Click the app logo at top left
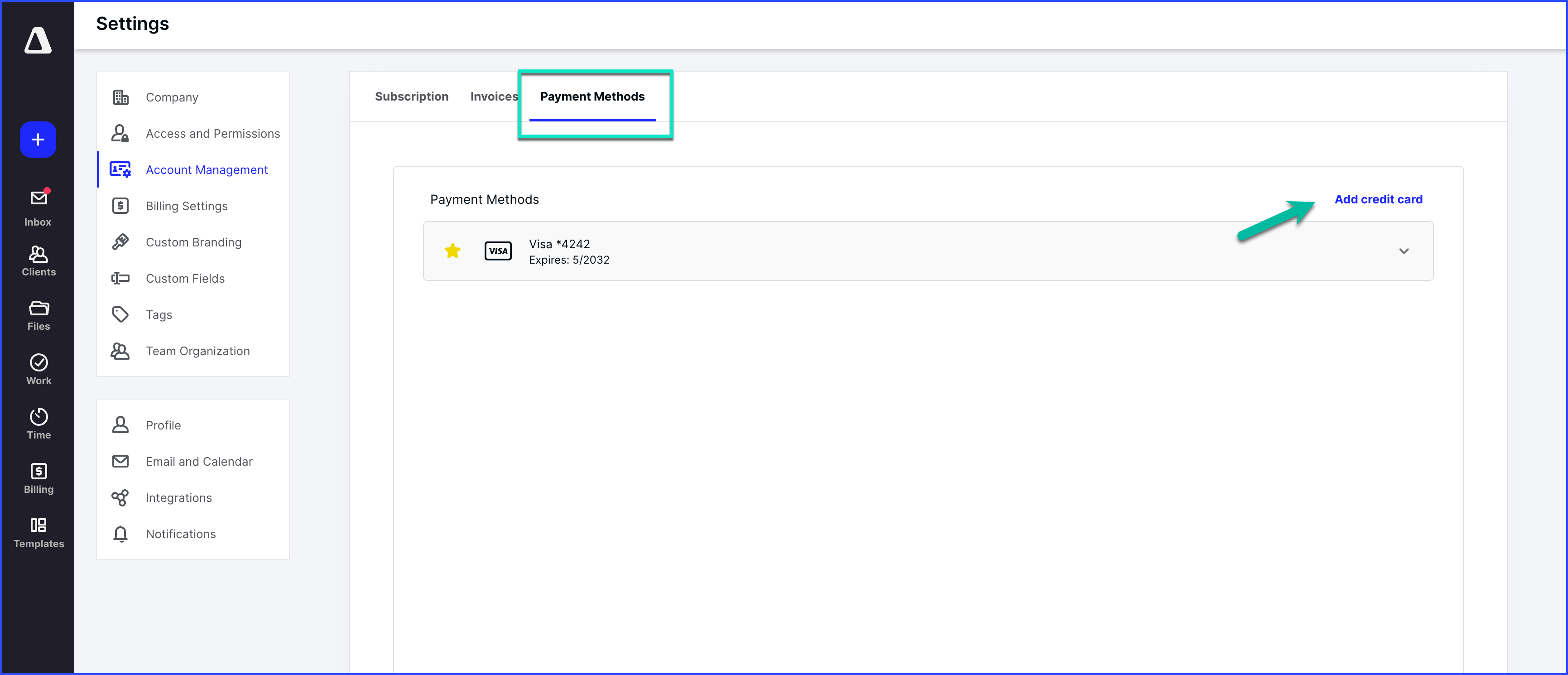 (38, 41)
